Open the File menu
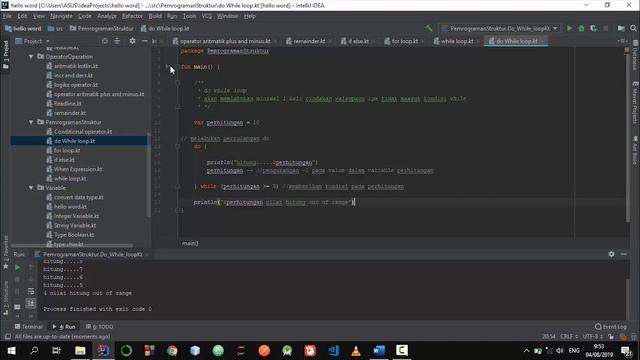 click(x=7, y=16)
